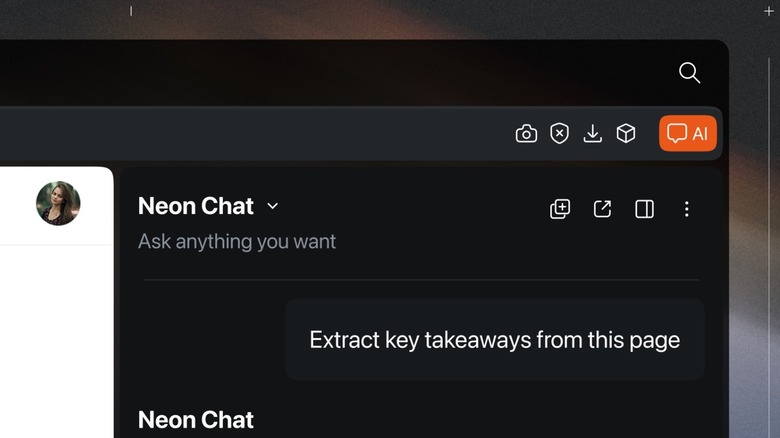Click the white webpage content area

coord(55,340)
